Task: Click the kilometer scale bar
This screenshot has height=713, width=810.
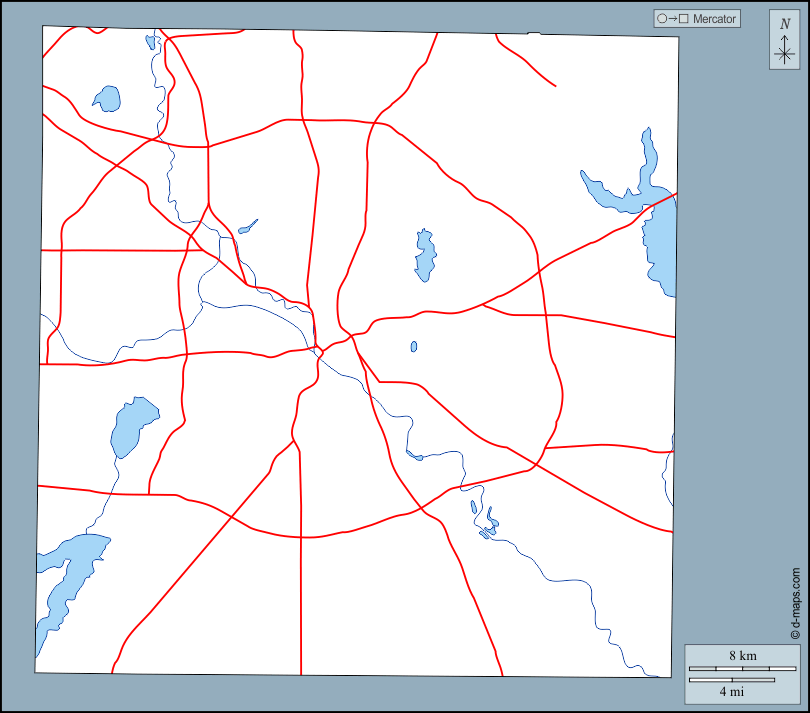Action: pos(743,667)
